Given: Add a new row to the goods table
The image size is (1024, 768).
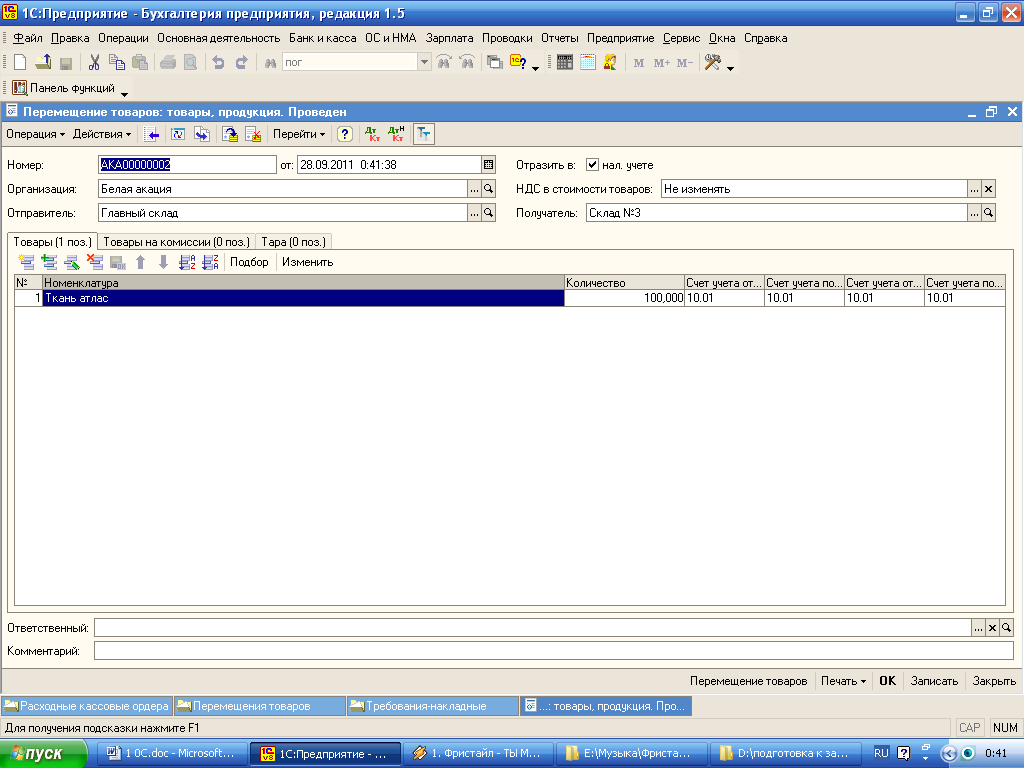Looking at the screenshot, I should 26,263.
